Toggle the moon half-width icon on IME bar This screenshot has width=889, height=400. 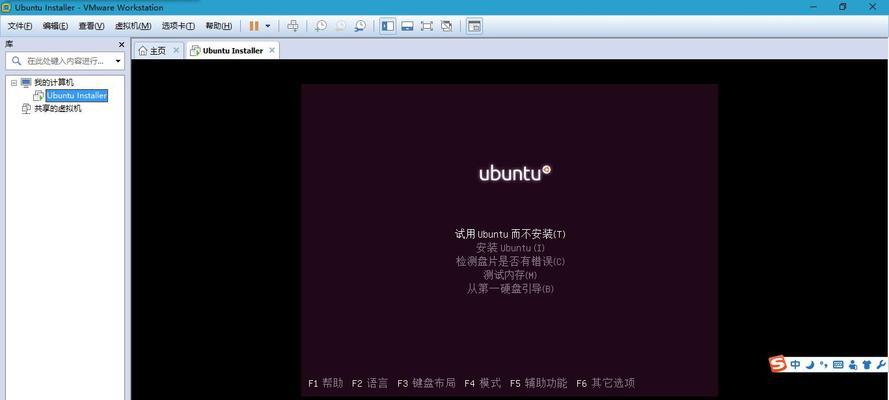[x=810, y=364]
